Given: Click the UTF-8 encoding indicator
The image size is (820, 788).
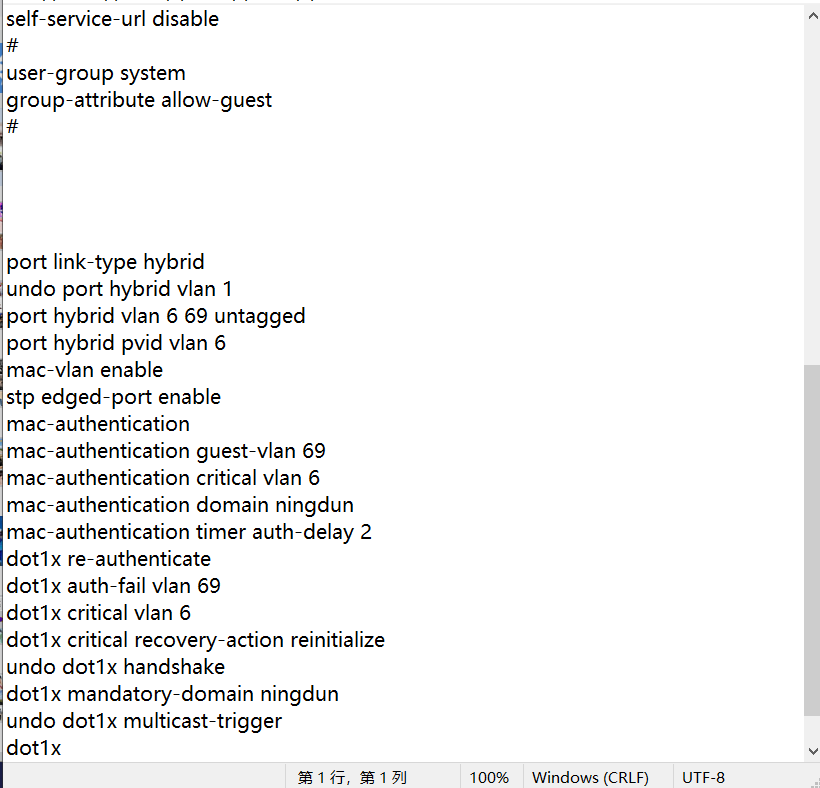Looking at the screenshot, I should click(x=703, y=777).
